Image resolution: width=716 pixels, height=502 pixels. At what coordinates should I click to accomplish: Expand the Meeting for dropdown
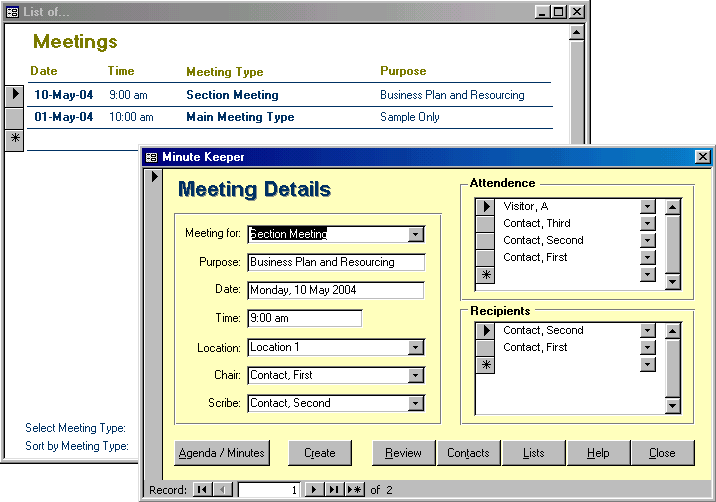tap(416, 234)
